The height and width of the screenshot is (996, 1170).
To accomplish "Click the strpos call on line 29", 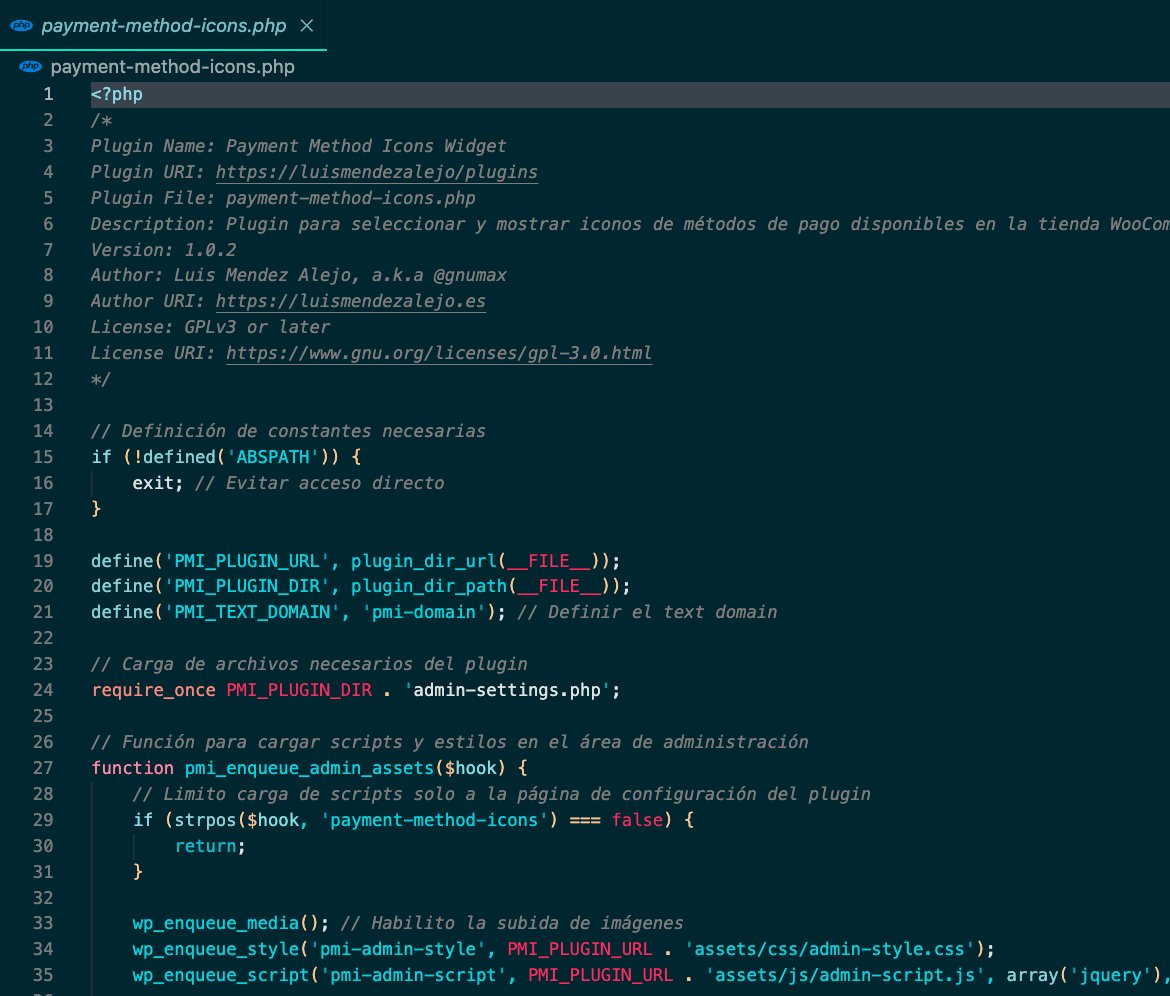I will coord(205,820).
